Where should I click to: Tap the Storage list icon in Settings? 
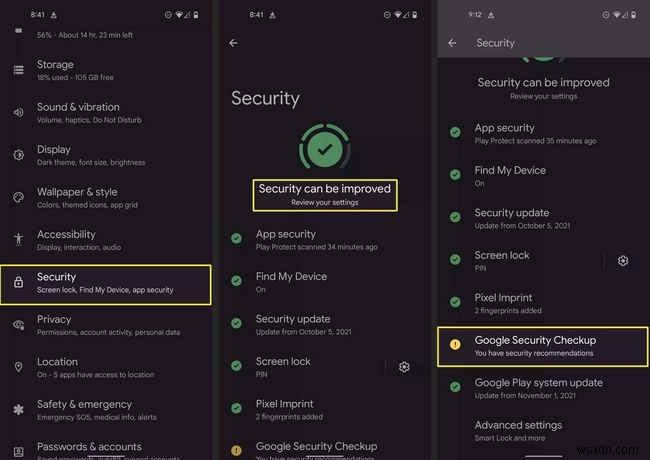pyautogui.click(x=19, y=70)
